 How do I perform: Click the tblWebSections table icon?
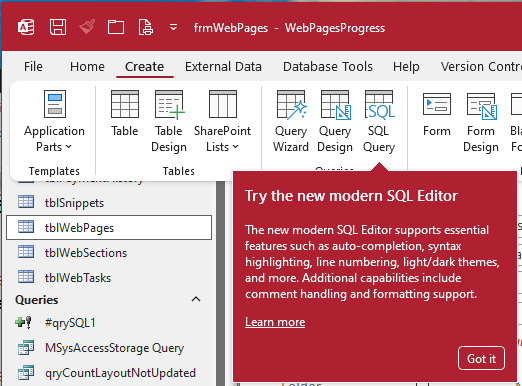click(x=26, y=252)
